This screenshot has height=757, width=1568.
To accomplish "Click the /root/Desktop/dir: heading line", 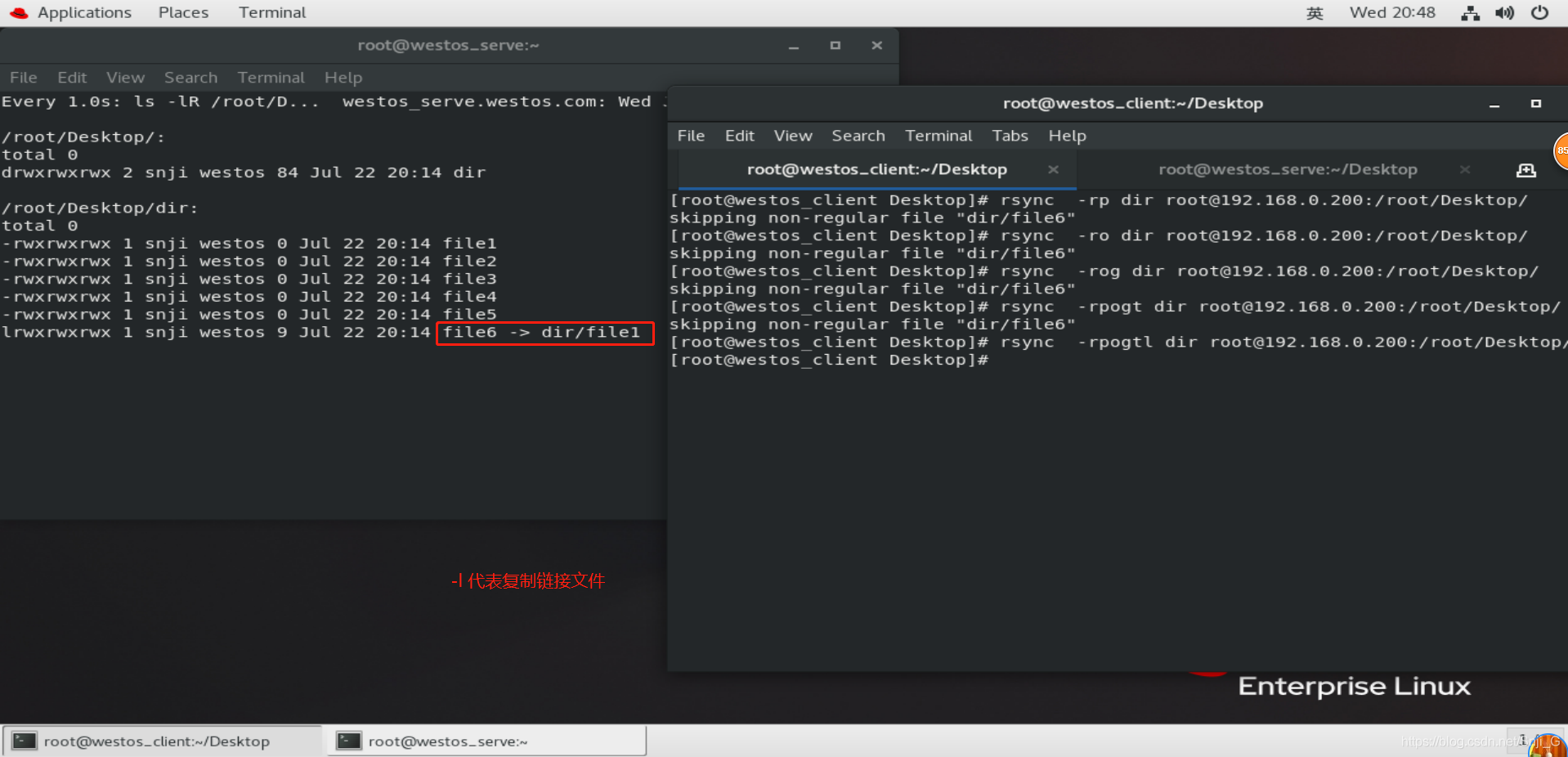I will (100, 208).
